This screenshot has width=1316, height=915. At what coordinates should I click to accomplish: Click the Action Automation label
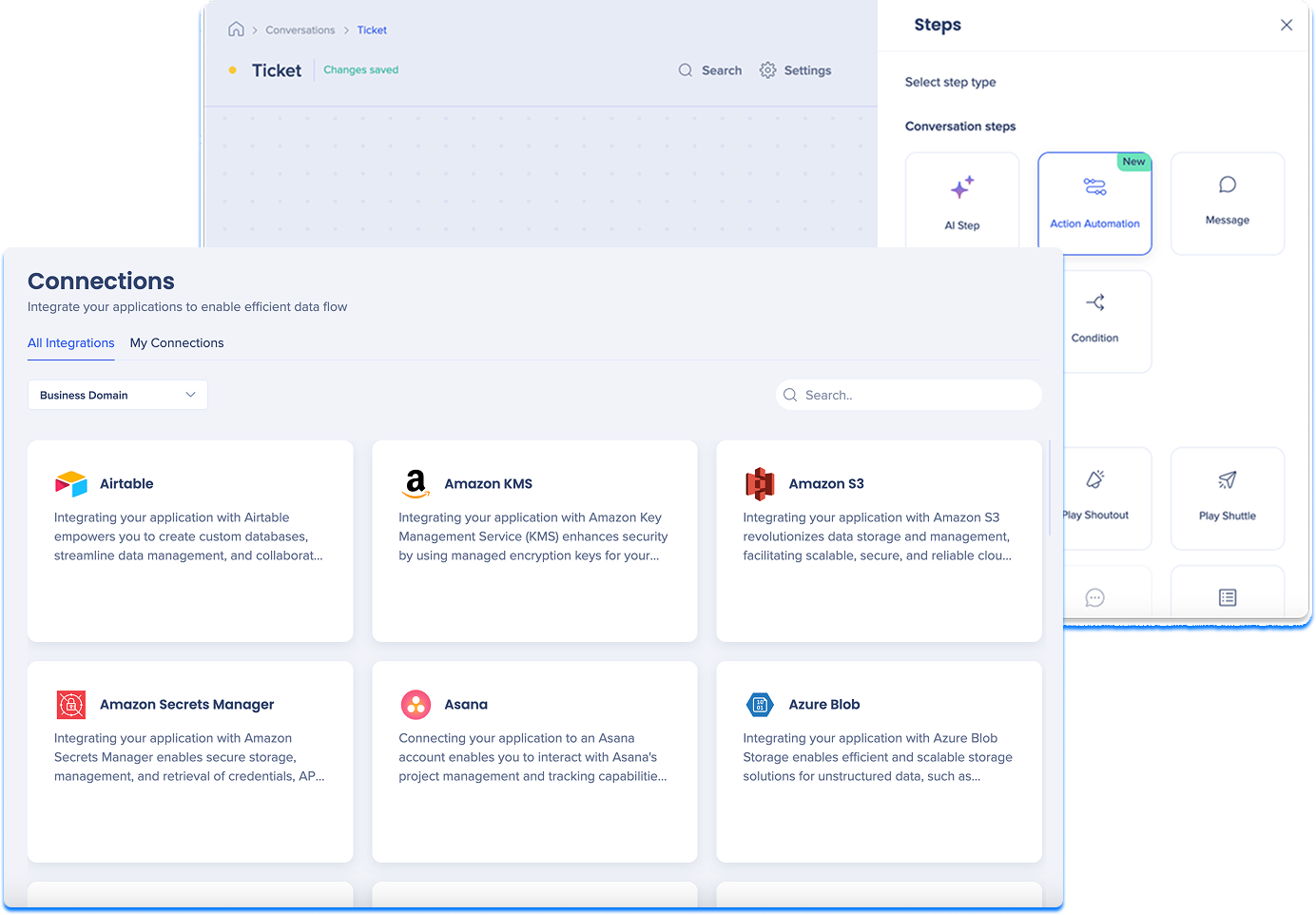tap(1095, 224)
